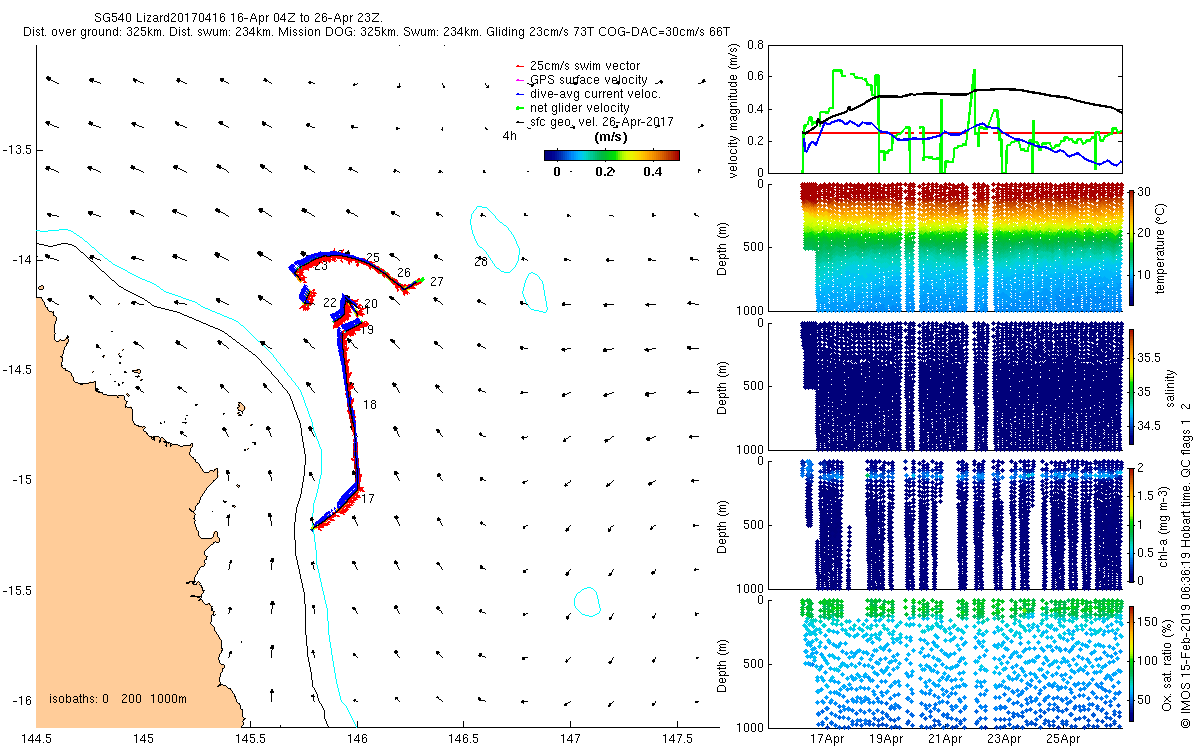Screen dimensions: 1200x750
Task: Click day marker '19' on the glider track
Action: tap(367, 329)
